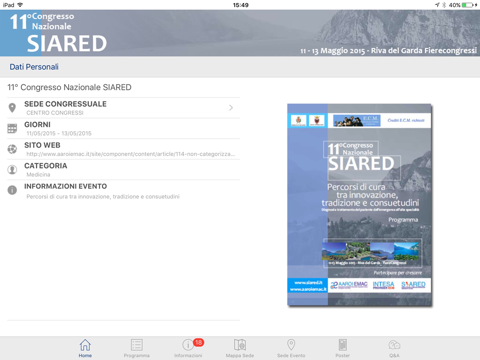Tap the CENTRO CONGRESSI subtitle text
The image size is (480, 360).
55,113
